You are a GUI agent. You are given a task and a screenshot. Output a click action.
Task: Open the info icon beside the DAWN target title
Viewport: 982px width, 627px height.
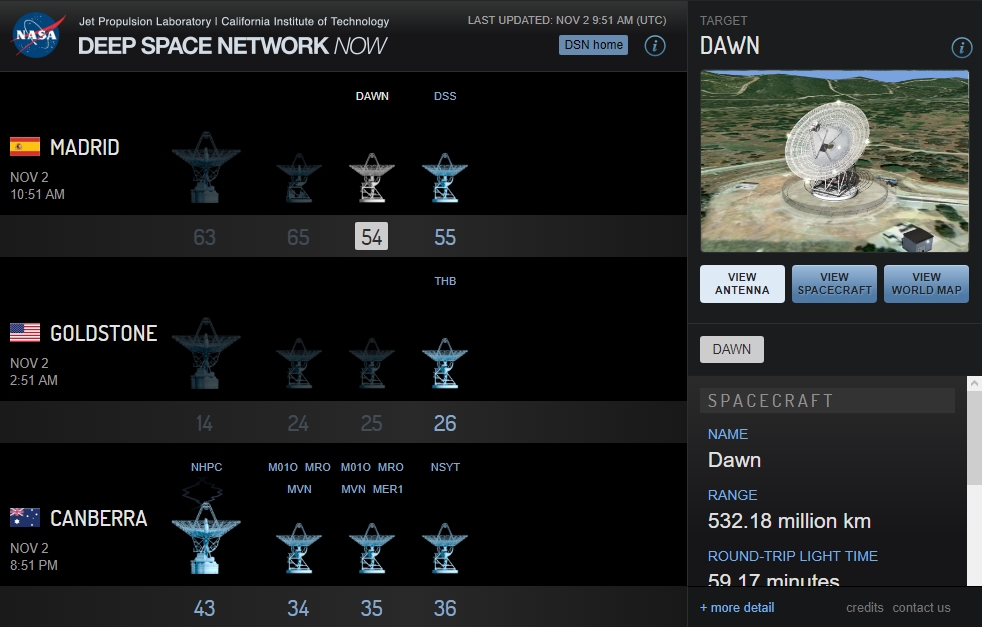tap(962, 47)
